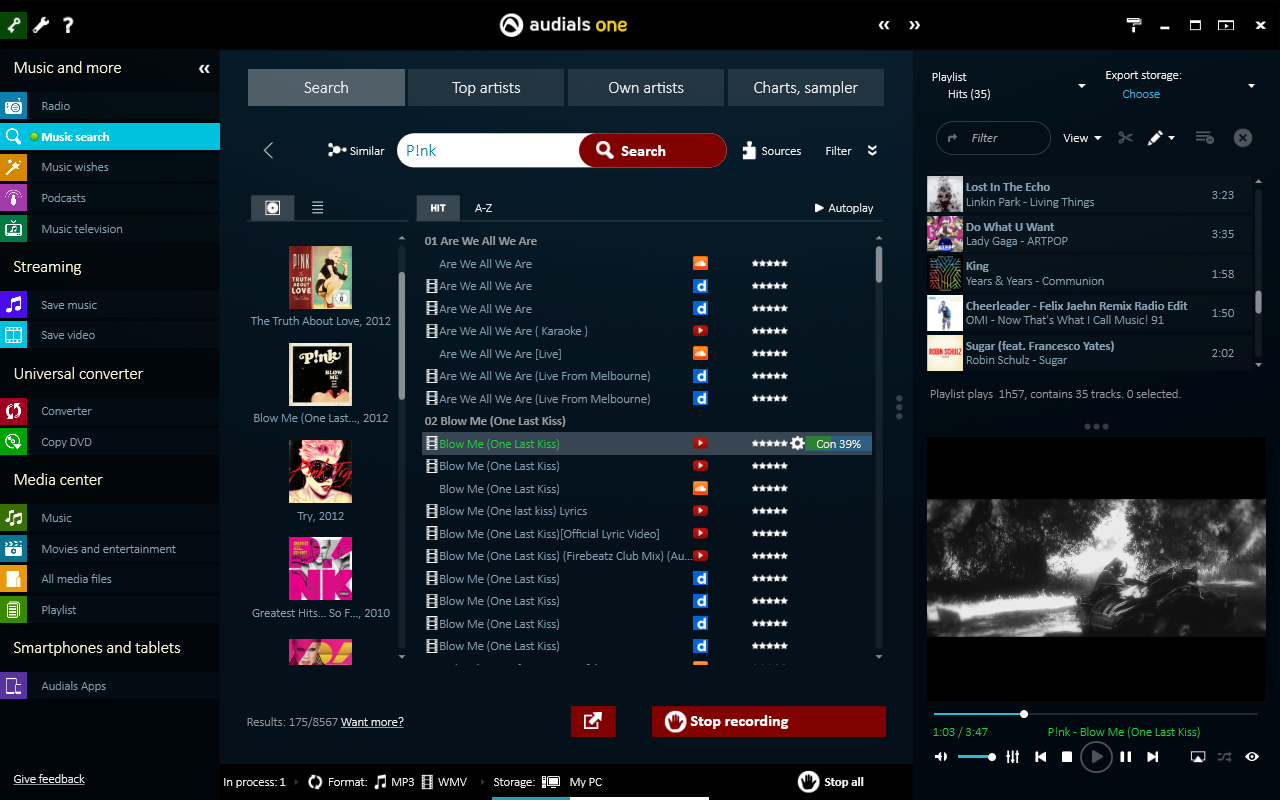Click Stop recording button

pos(768,721)
